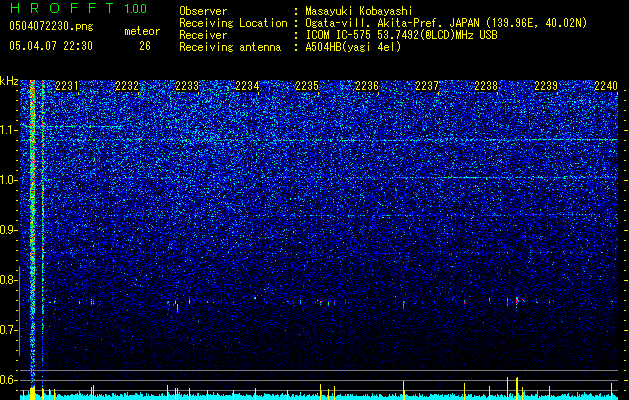Click the meteor count value 26
Image resolution: width=629 pixels, height=400 pixels.
145,46
